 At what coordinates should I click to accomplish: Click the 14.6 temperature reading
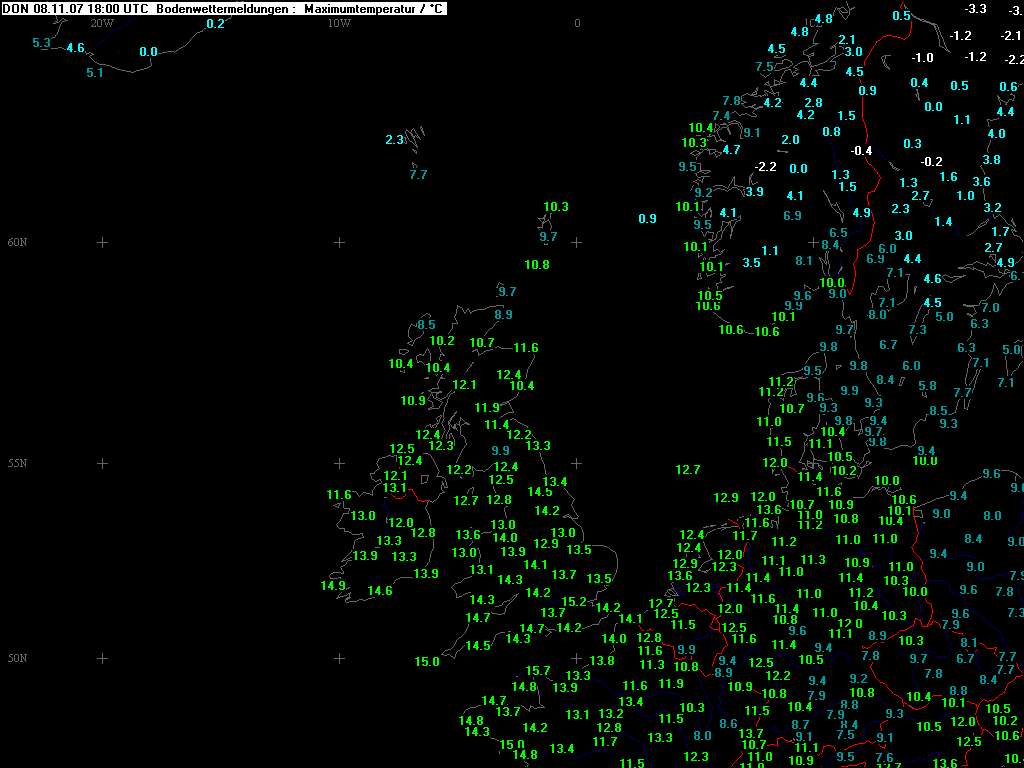coord(380,591)
